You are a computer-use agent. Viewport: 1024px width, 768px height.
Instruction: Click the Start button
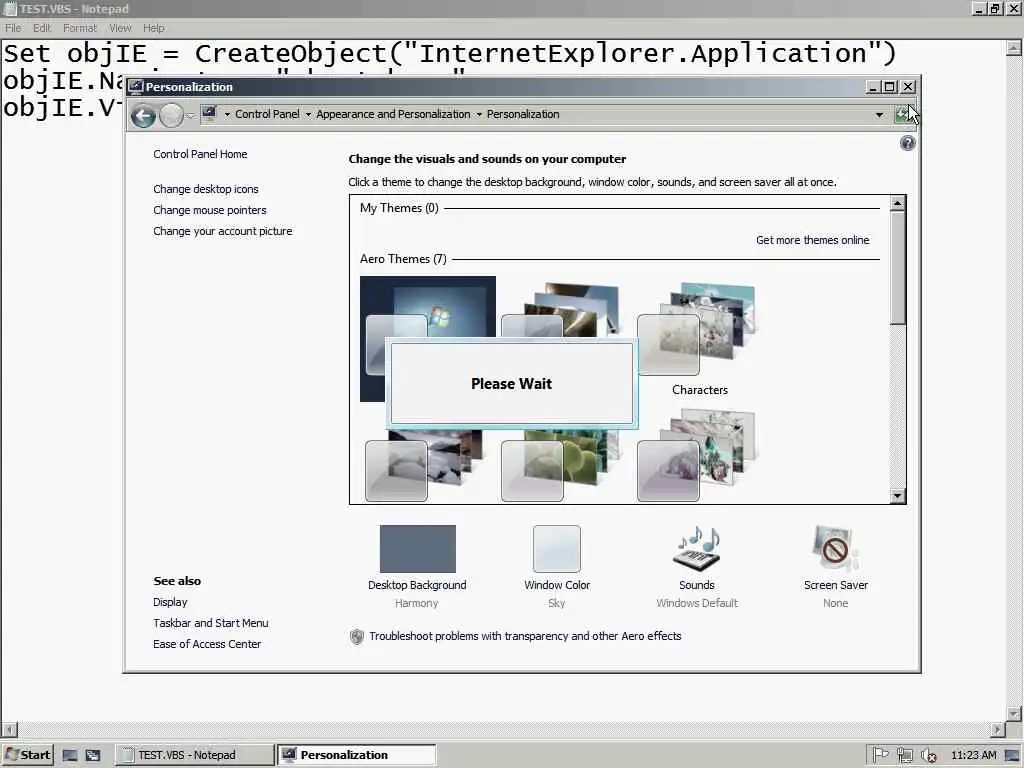pos(27,755)
